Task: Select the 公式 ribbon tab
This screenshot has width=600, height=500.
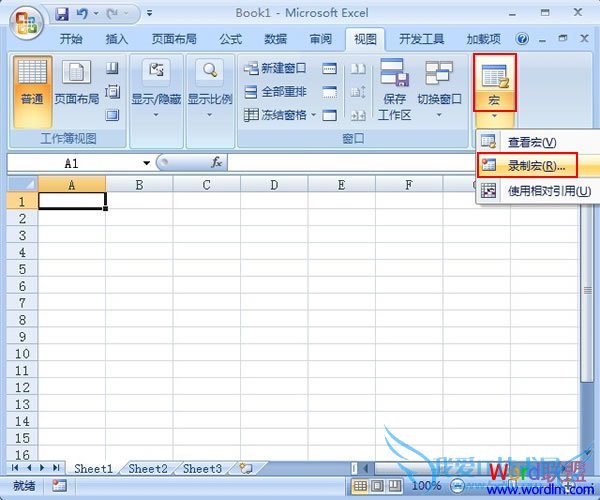Action: tap(230, 39)
